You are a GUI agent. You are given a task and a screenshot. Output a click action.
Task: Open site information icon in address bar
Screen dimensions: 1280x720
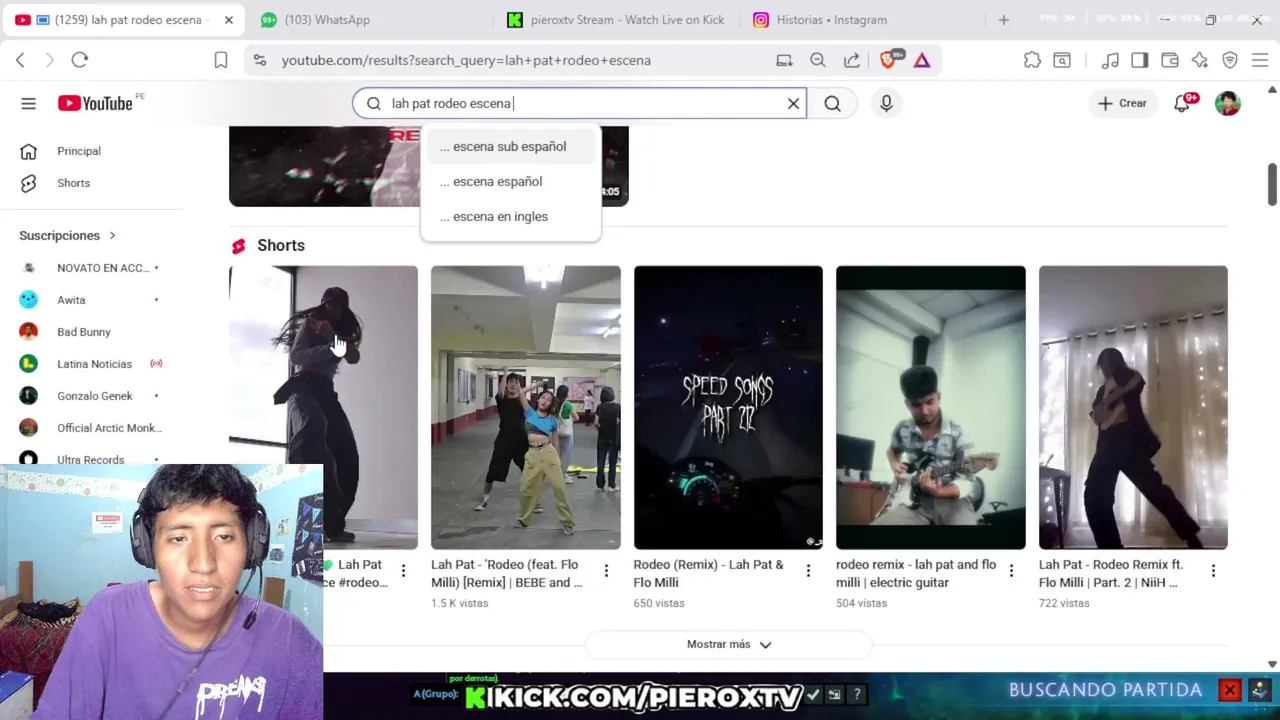[260, 60]
